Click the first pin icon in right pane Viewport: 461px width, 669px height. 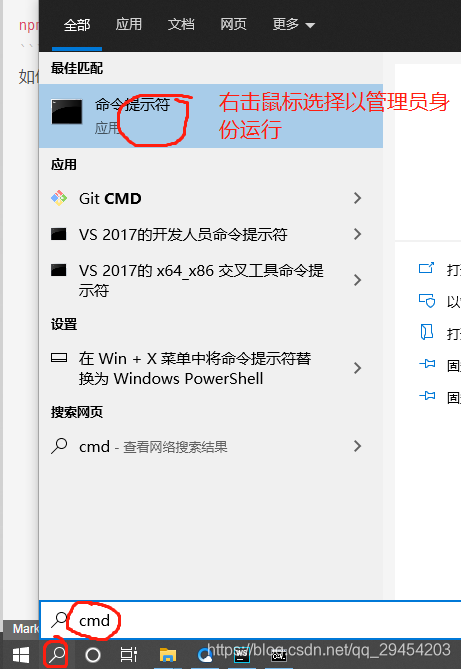[427, 364]
